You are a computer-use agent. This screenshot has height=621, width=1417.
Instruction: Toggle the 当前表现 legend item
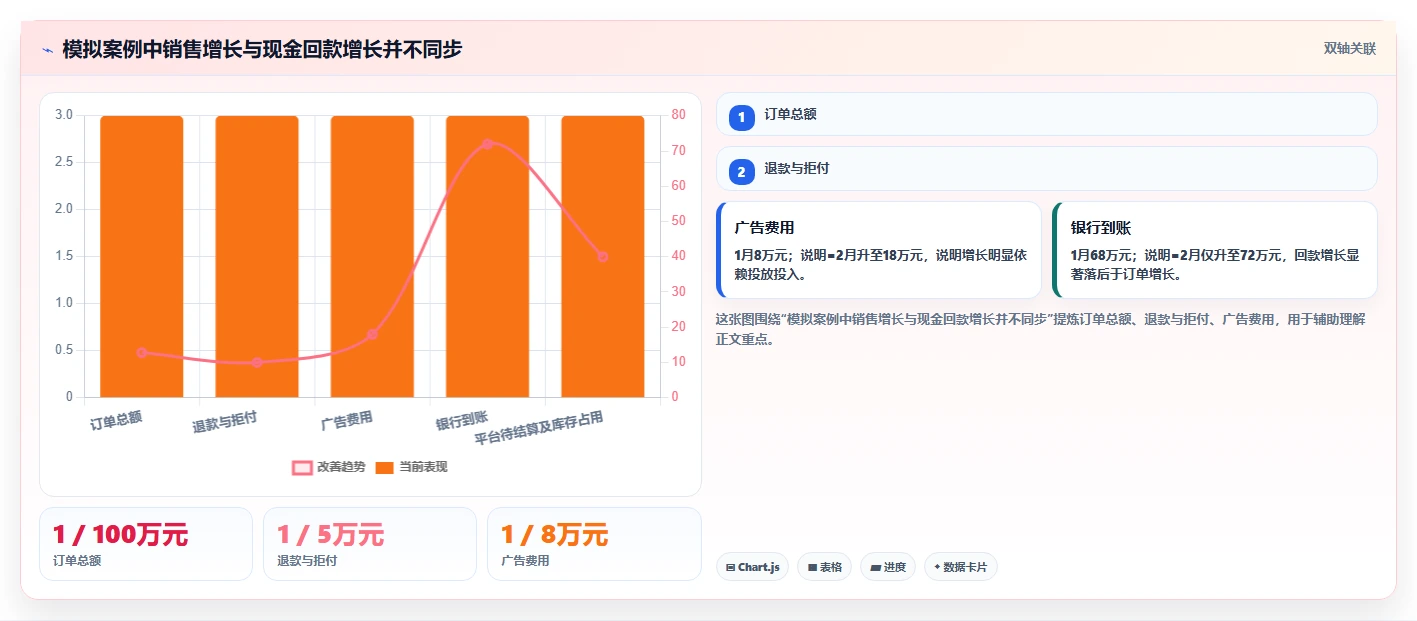(411, 467)
